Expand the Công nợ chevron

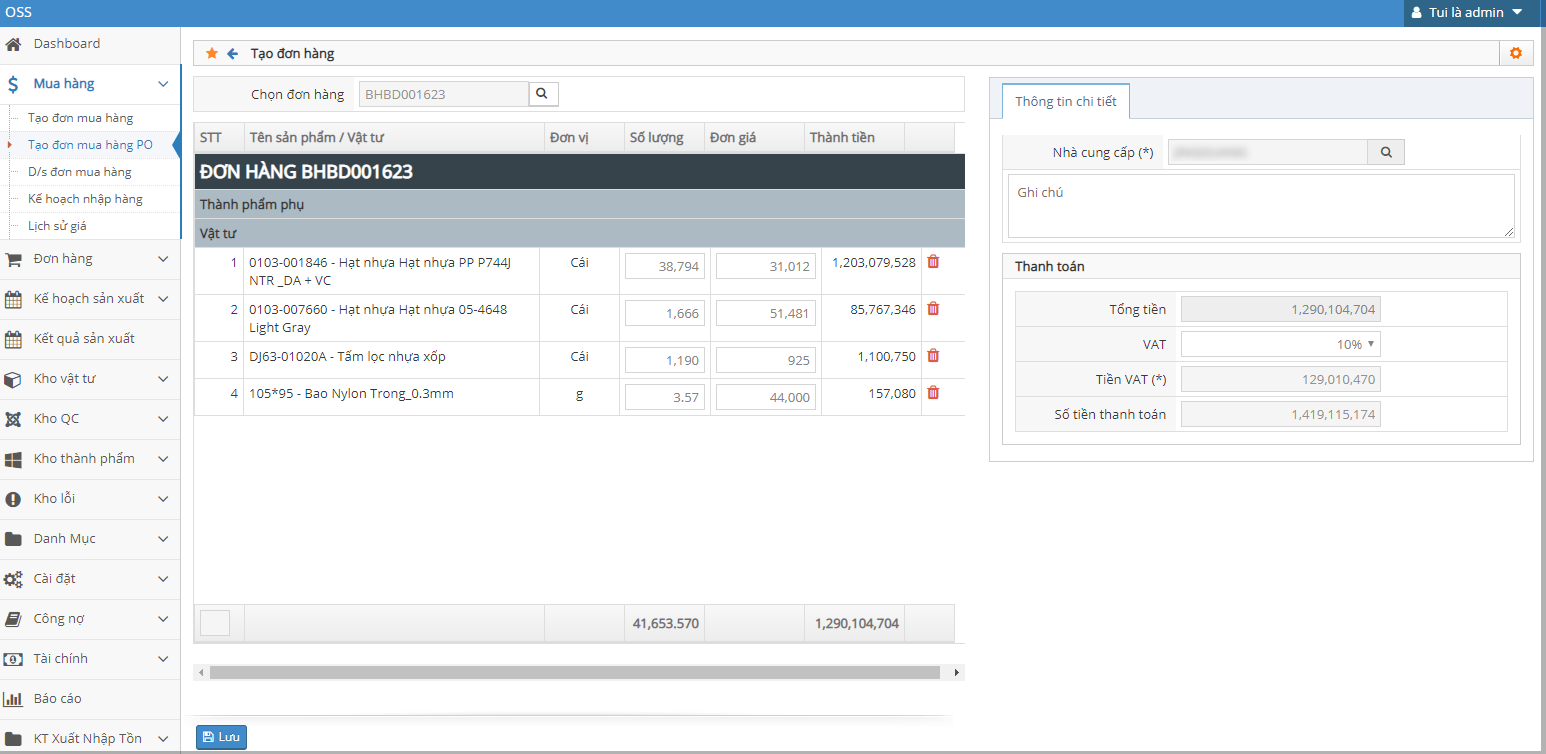[x=163, y=620]
